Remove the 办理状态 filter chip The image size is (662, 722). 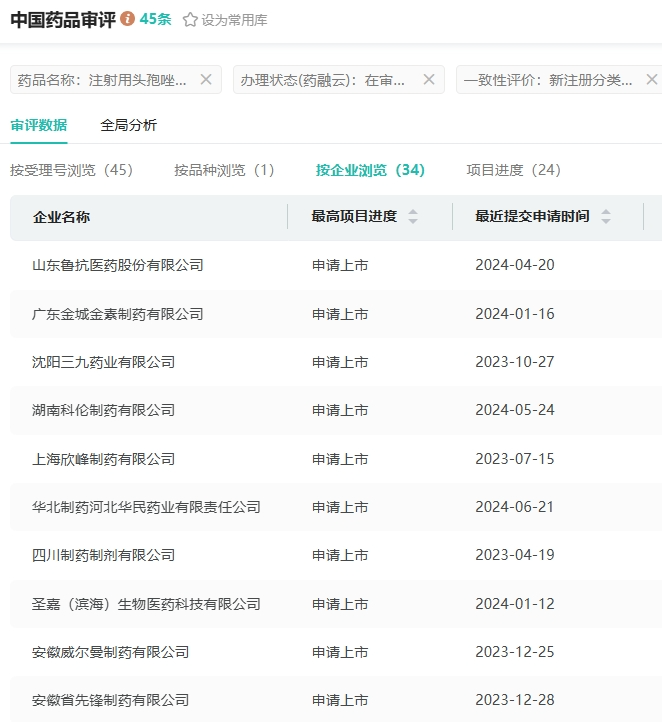click(x=429, y=80)
